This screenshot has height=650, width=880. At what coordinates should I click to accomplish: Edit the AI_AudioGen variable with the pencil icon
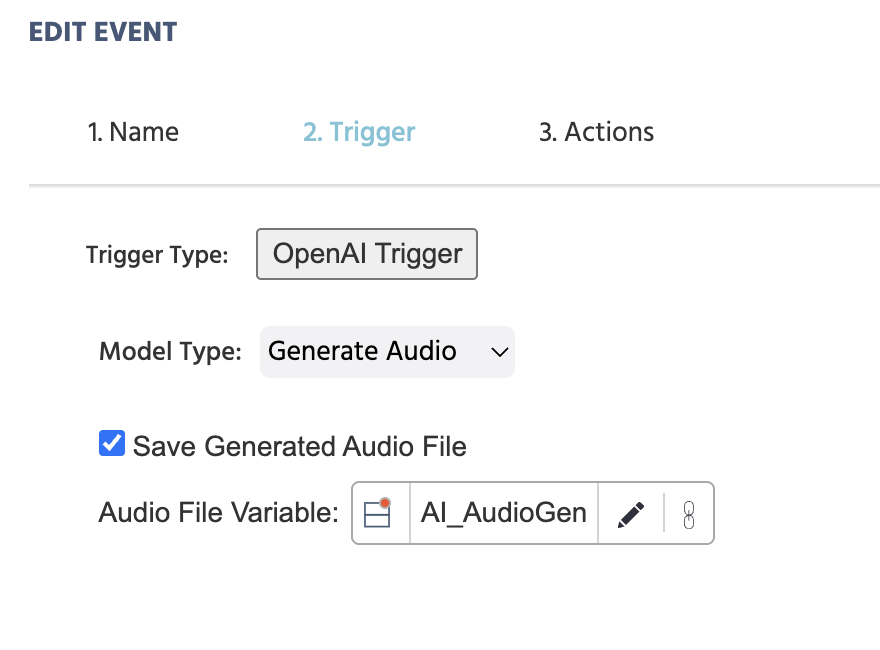tap(633, 513)
